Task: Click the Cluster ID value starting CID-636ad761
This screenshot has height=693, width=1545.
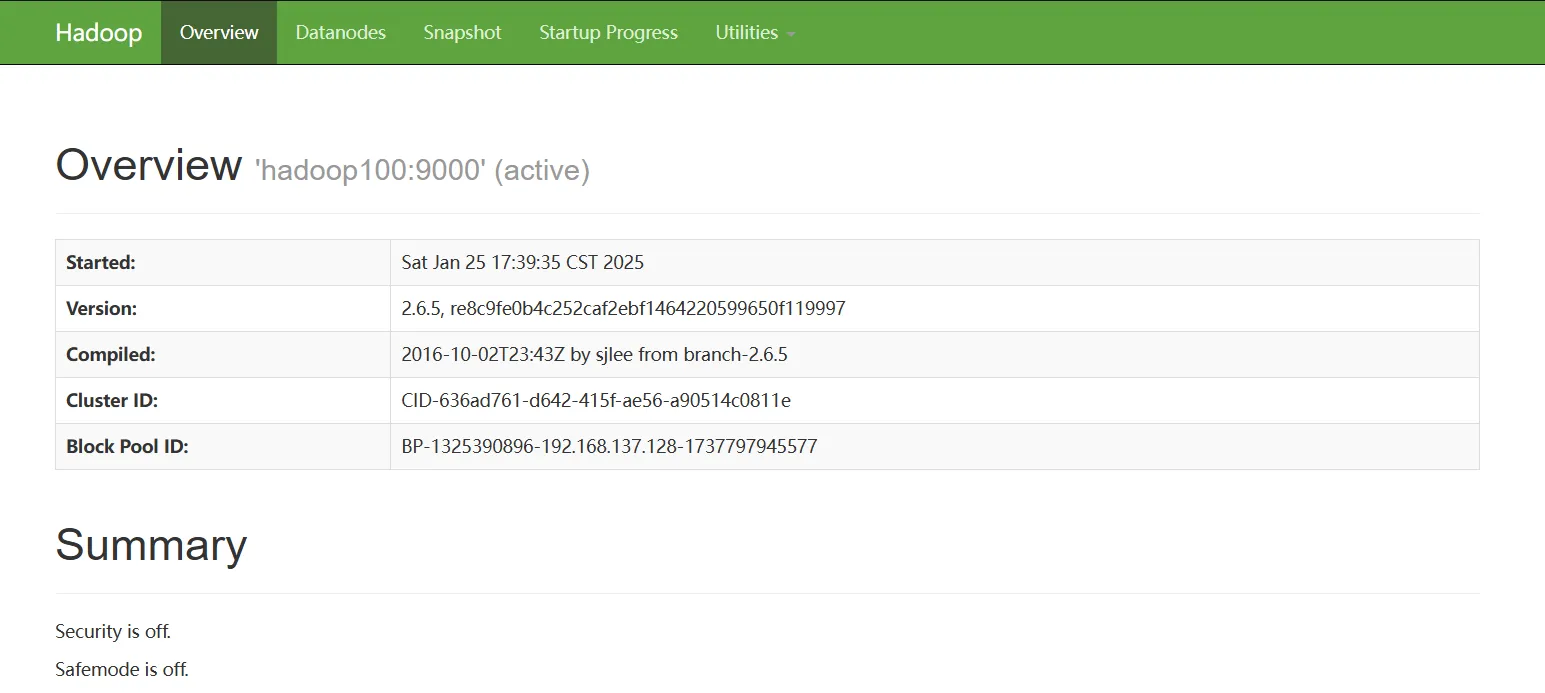Action: pos(596,401)
